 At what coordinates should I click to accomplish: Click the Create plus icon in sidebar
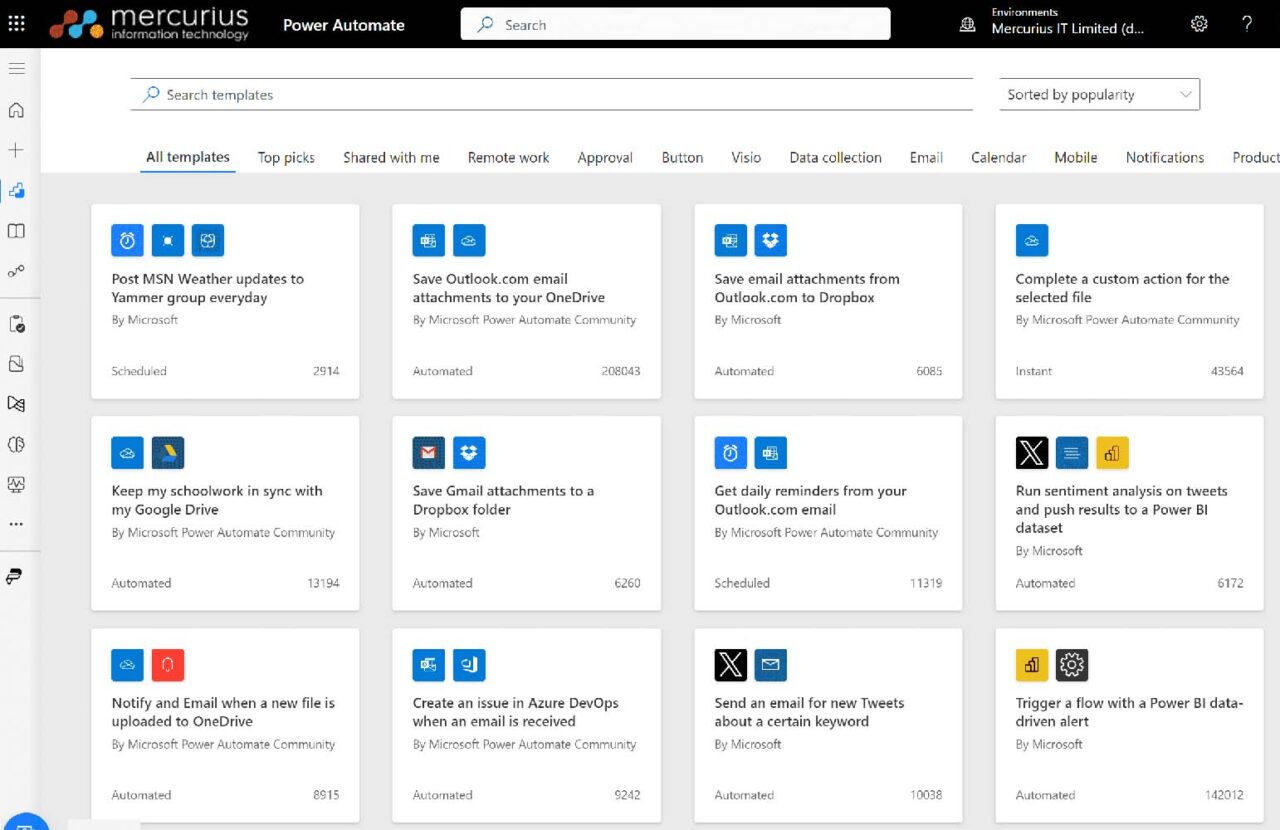click(x=15, y=150)
